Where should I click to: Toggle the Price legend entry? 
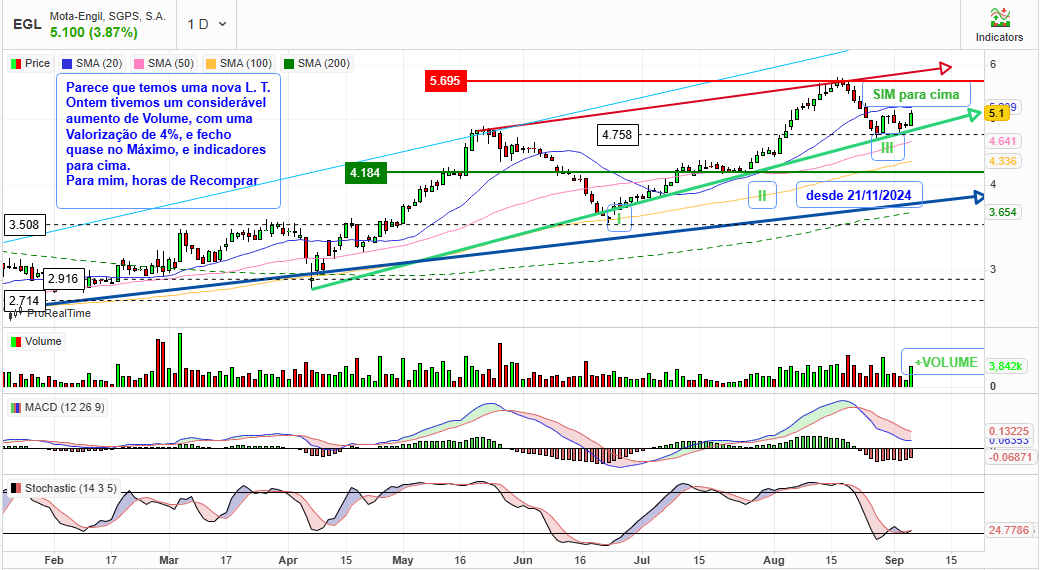pyautogui.click(x=31, y=64)
